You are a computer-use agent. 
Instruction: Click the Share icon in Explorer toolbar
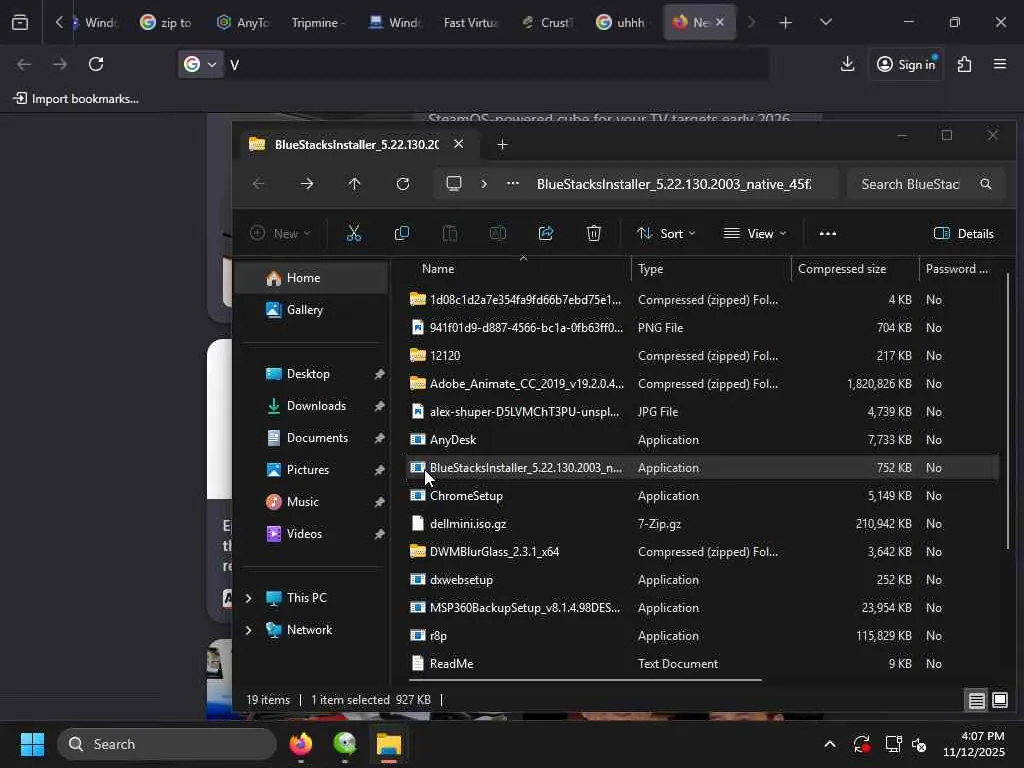tap(546, 233)
